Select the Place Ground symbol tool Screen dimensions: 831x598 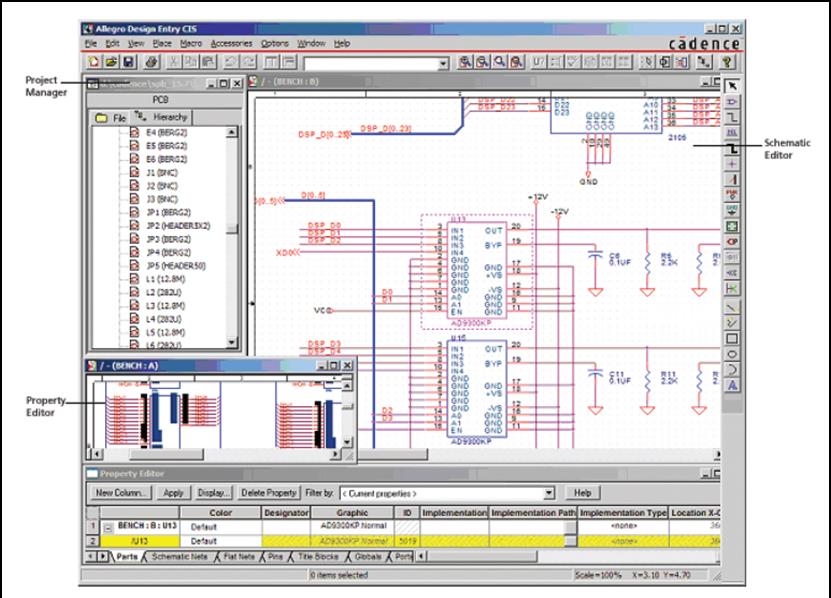point(732,210)
